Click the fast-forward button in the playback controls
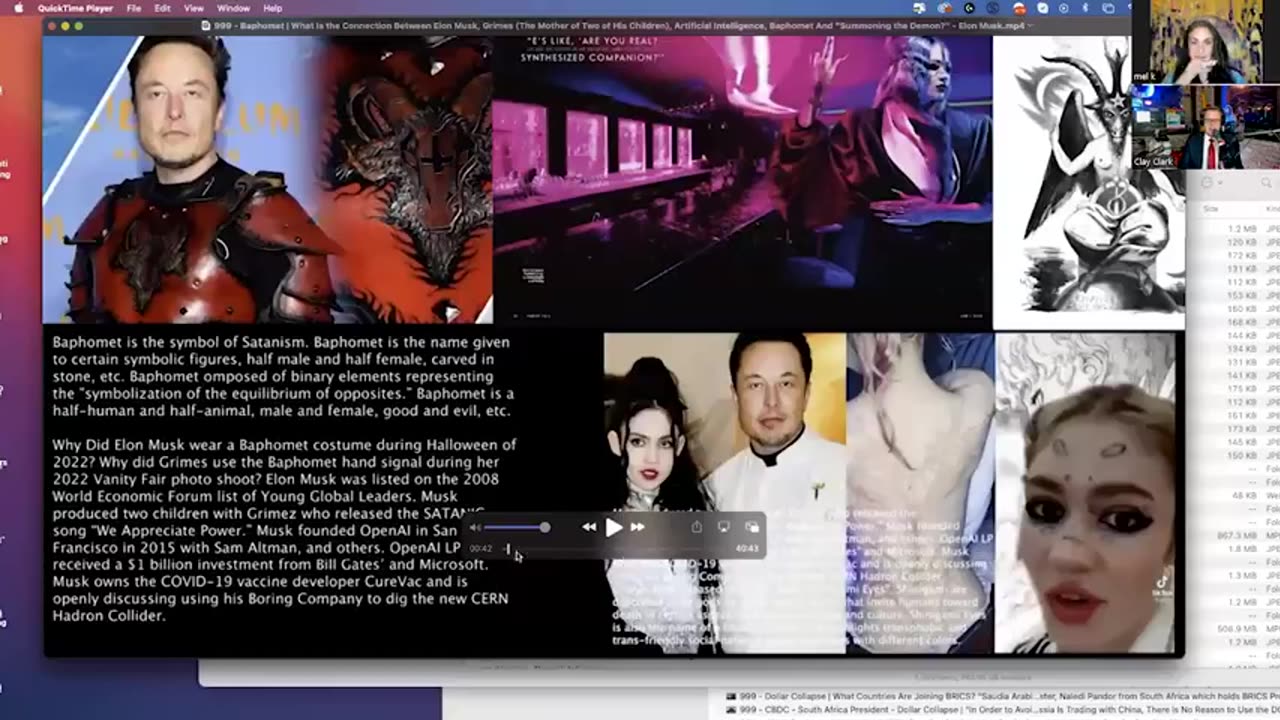This screenshot has height=720, width=1280. pos(637,527)
